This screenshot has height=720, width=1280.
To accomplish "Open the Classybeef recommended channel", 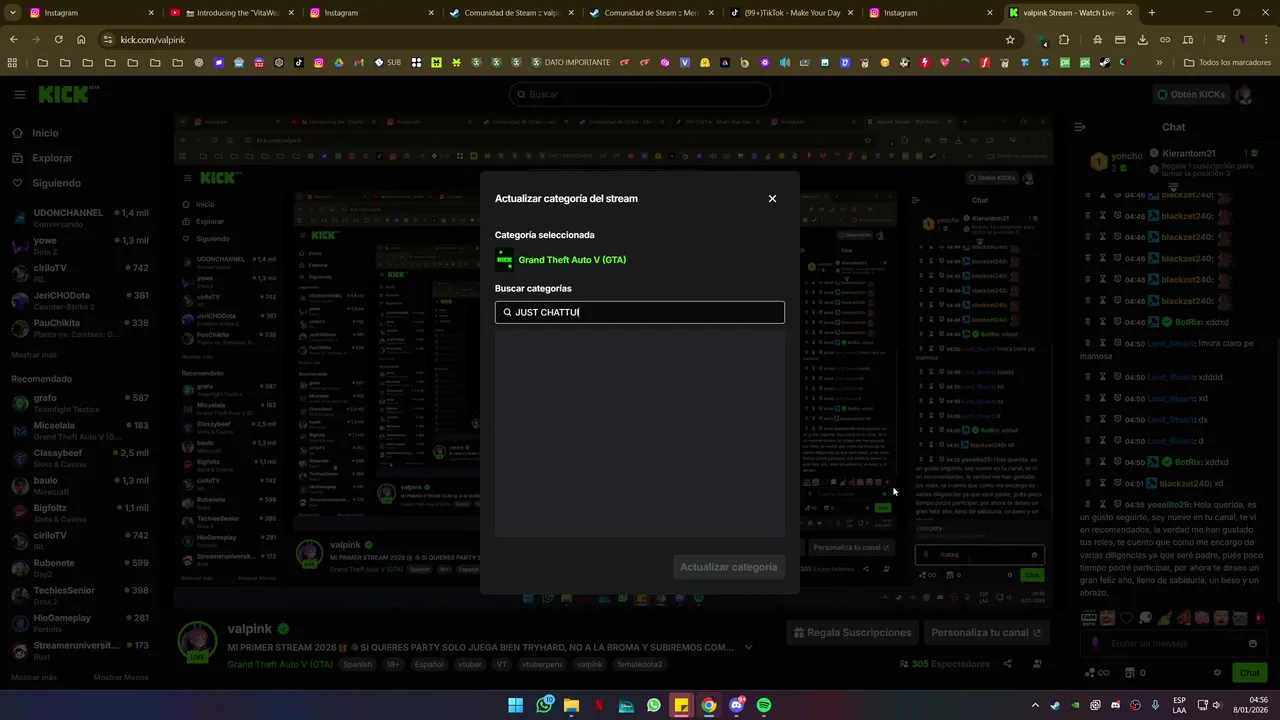I will pyautogui.click(x=80, y=458).
